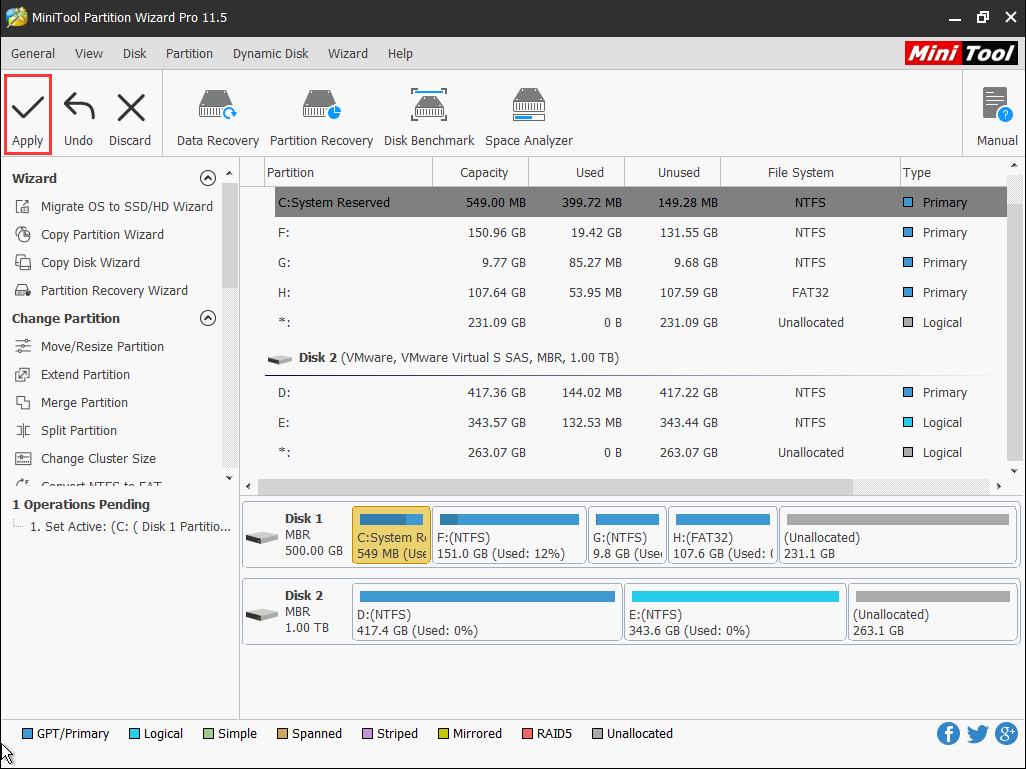Start the Partition Recovery Wizard
1026x769 pixels.
101,291
